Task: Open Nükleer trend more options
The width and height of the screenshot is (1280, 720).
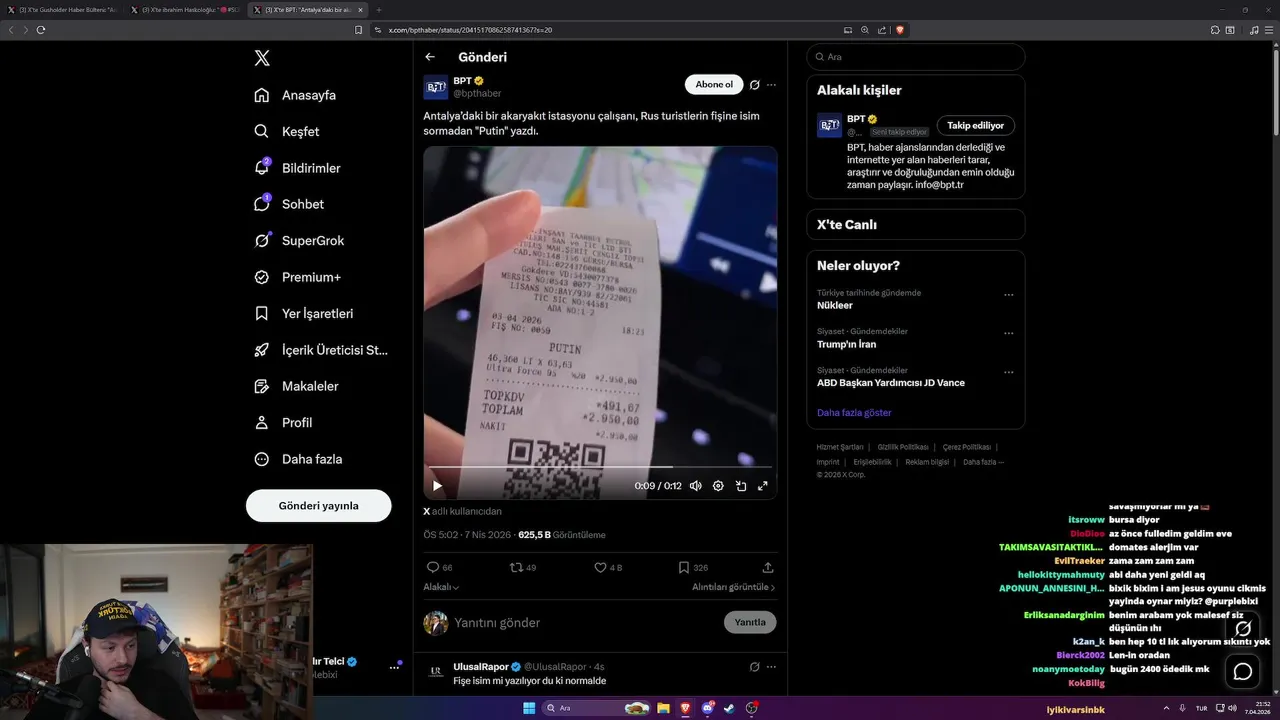Action: 1008,295
